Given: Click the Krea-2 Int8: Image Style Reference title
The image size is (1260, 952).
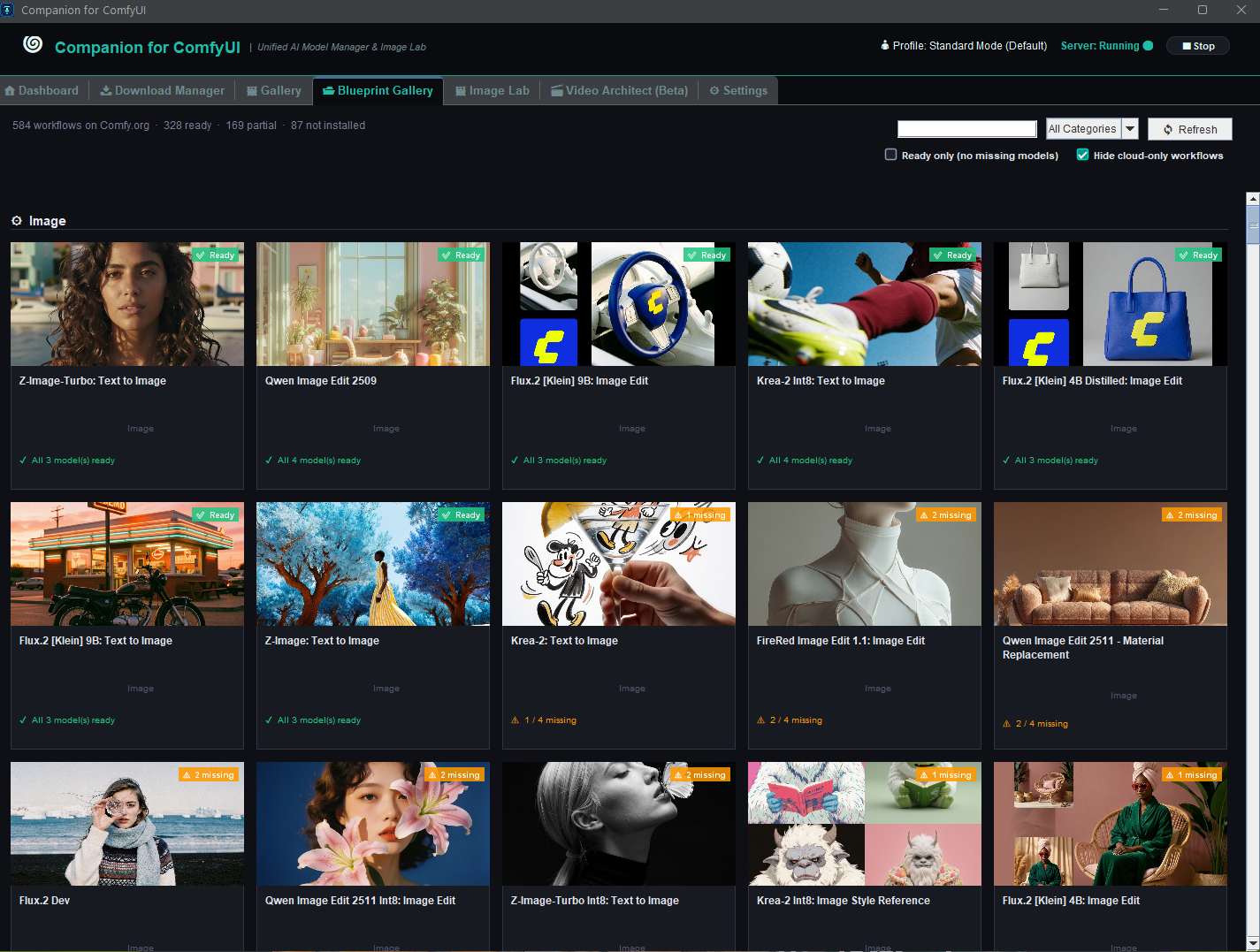Looking at the screenshot, I should 844,901.
